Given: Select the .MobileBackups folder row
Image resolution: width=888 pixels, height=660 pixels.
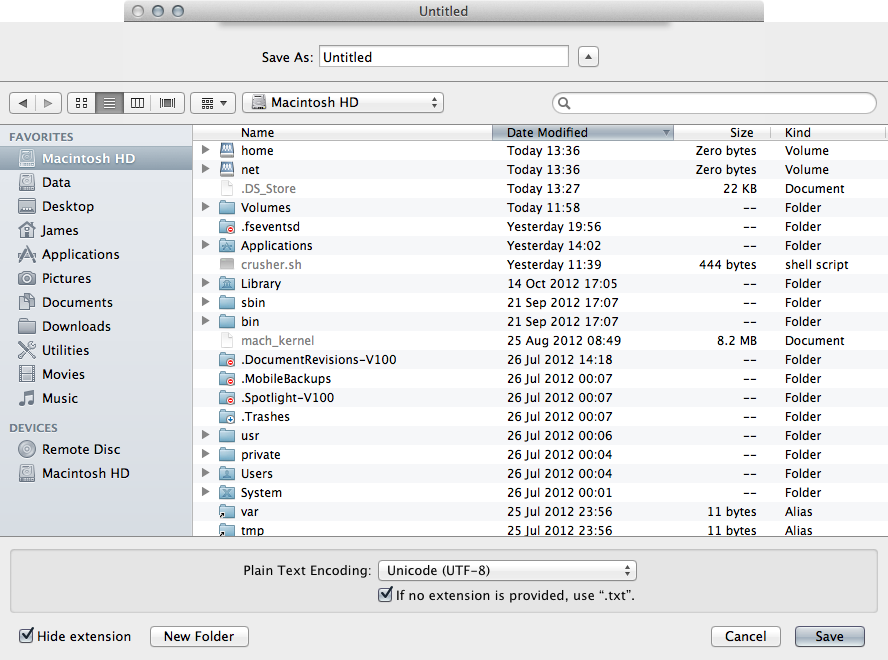Looking at the screenshot, I should pyautogui.click(x=540, y=378).
